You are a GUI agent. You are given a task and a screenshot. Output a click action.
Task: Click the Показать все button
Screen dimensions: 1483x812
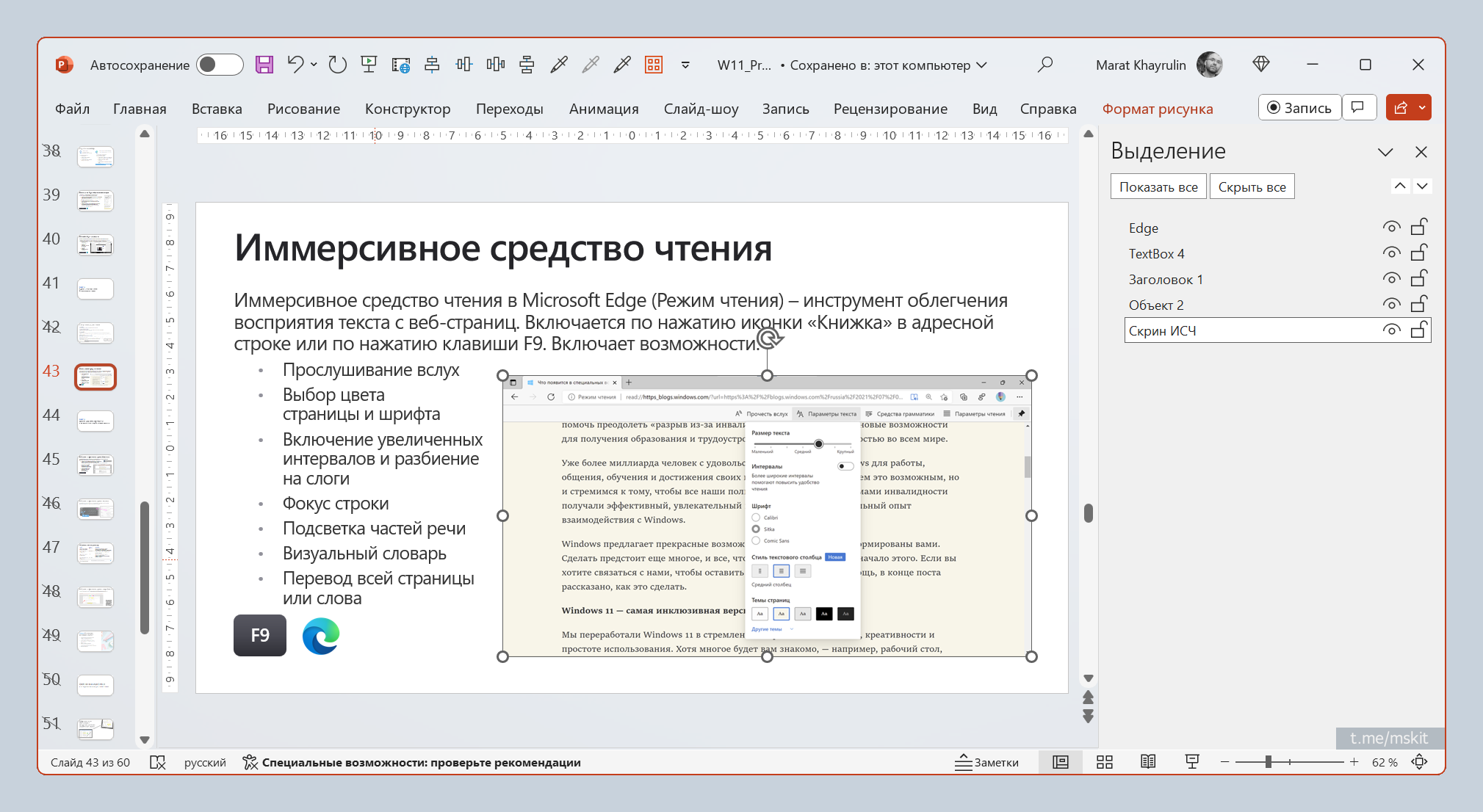coord(1158,186)
